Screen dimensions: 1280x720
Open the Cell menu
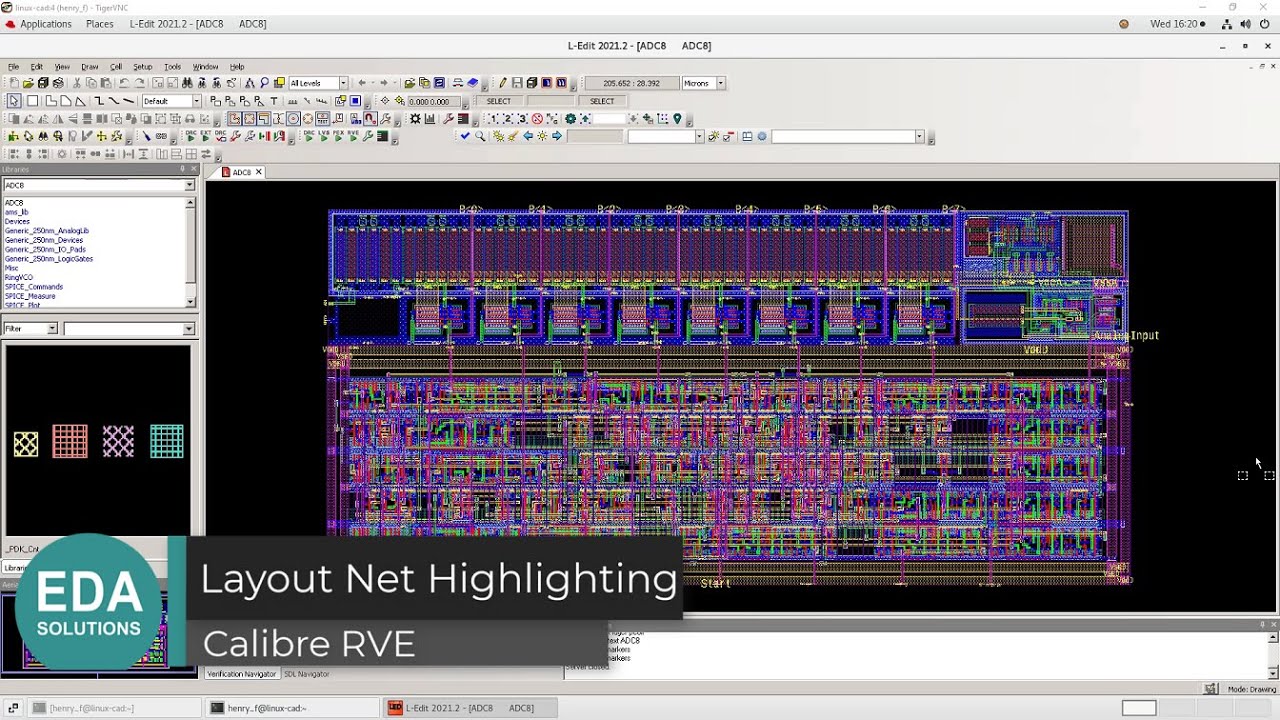click(116, 67)
